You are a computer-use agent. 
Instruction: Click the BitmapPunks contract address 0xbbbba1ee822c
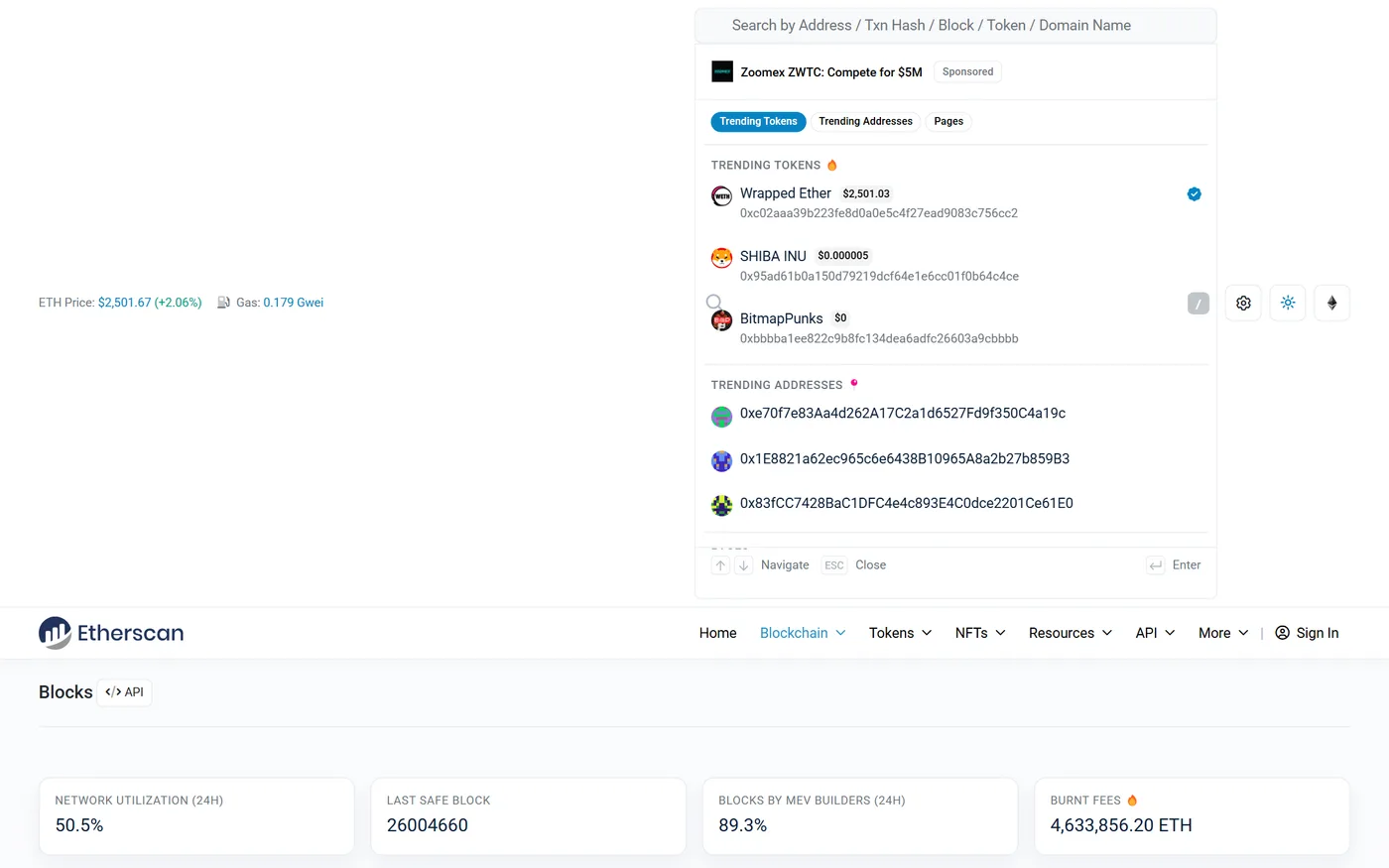879,339
